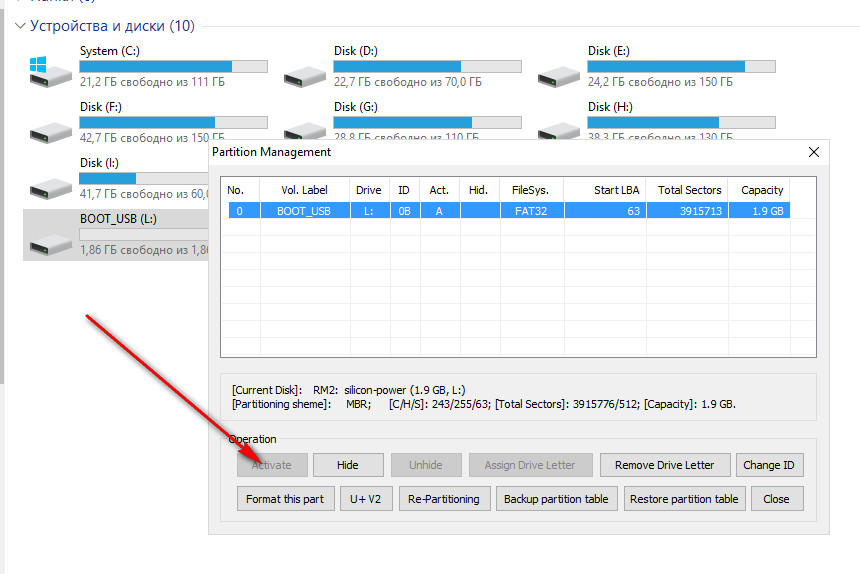Start Re-Partitioning of the disk

443,499
